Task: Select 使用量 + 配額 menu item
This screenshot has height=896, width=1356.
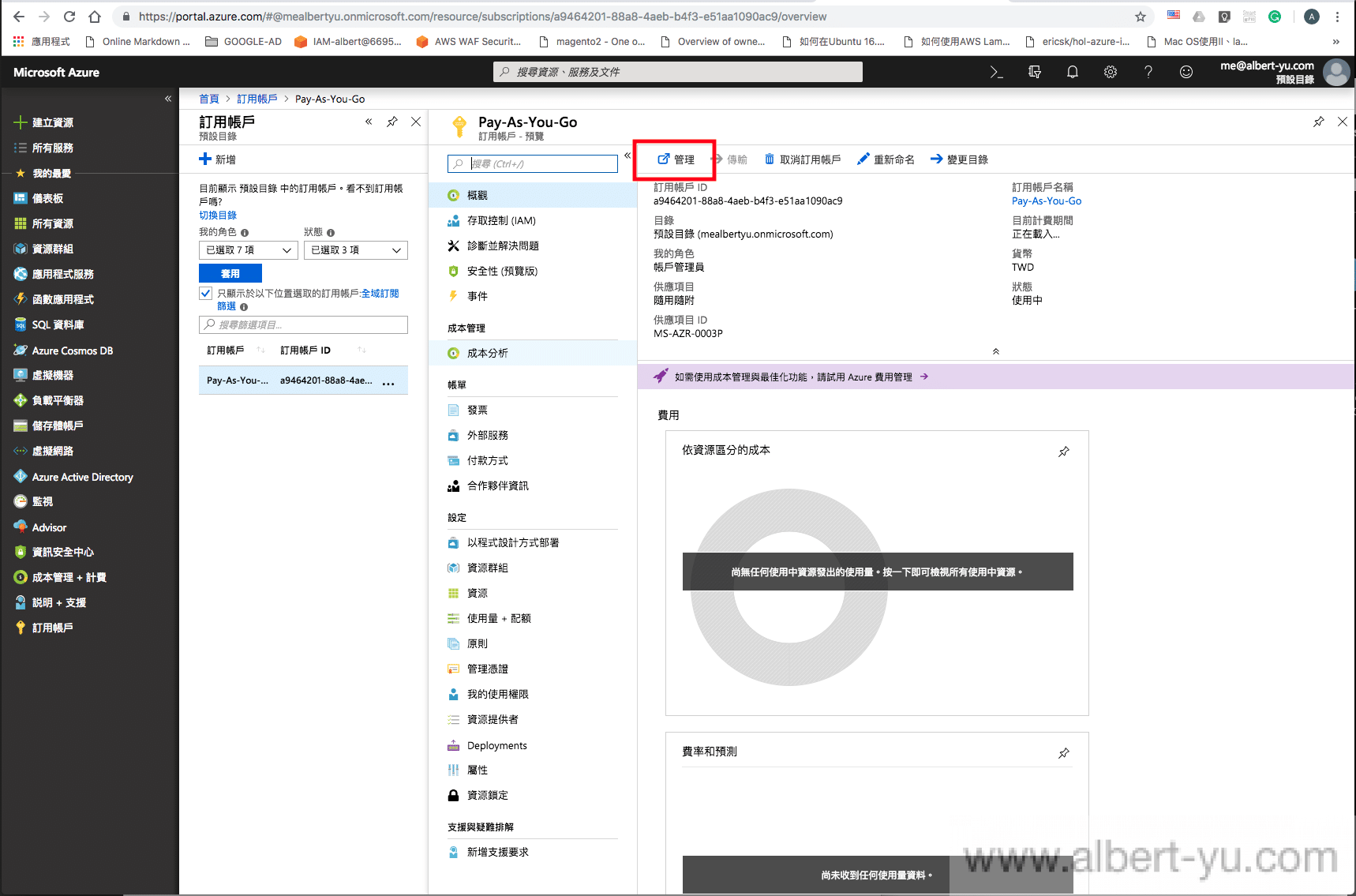Action: (533, 618)
